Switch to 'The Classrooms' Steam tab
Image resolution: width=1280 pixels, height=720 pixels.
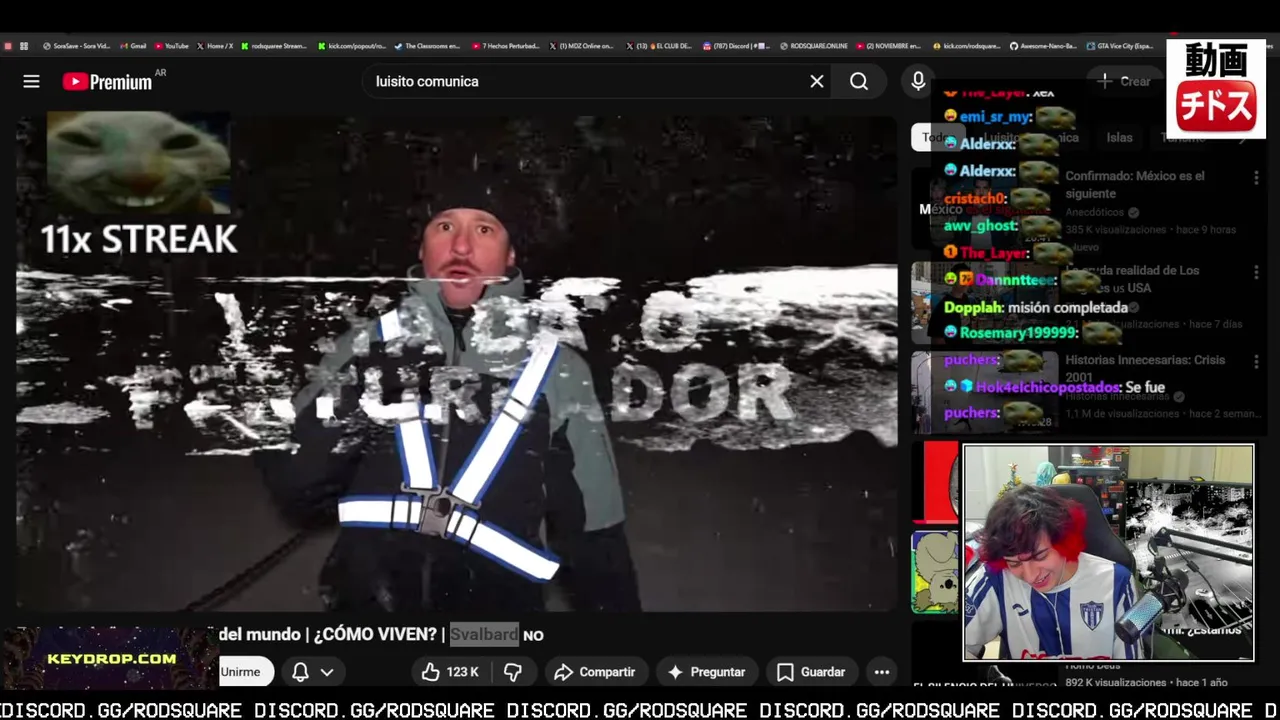427,46
